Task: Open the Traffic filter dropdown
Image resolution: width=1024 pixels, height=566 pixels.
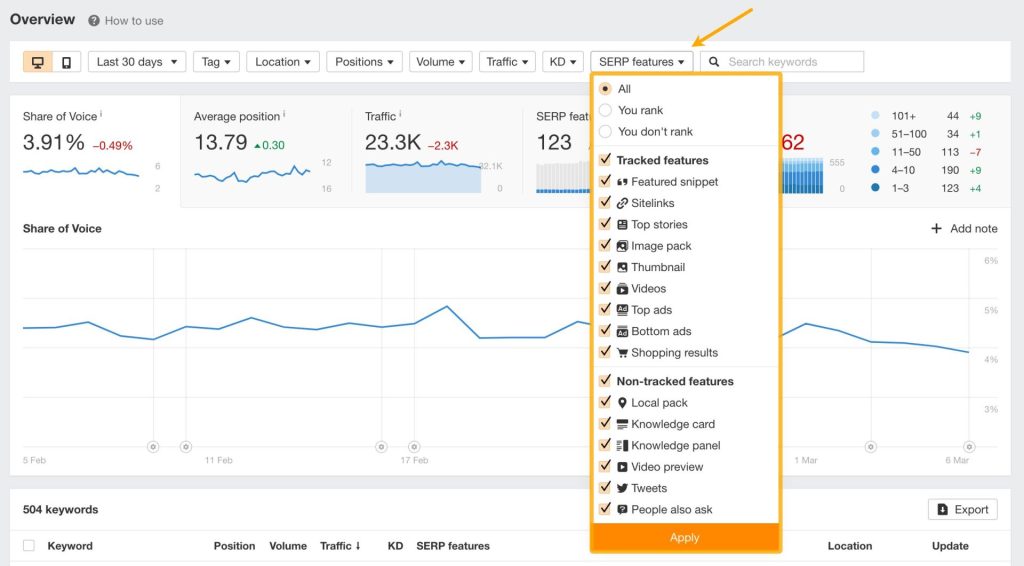Action: (x=507, y=62)
